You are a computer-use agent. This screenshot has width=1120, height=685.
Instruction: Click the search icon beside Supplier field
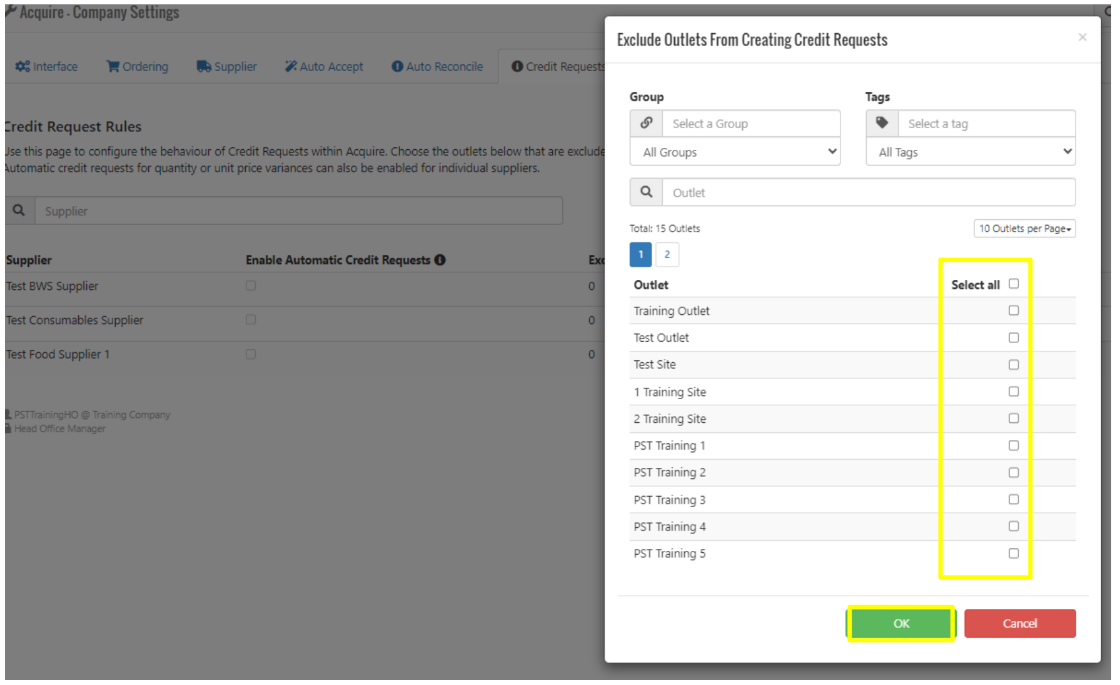tap(19, 211)
